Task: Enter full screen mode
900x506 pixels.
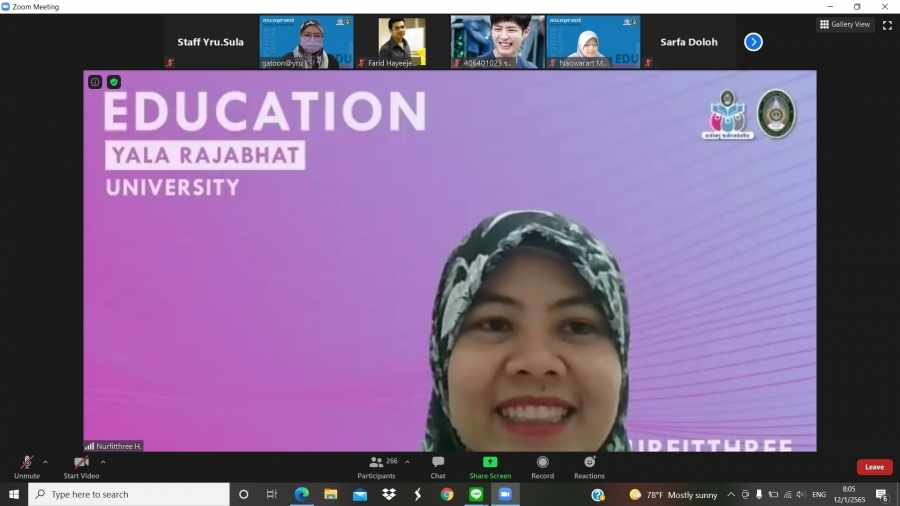Action: pyautogui.click(x=887, y=25)
